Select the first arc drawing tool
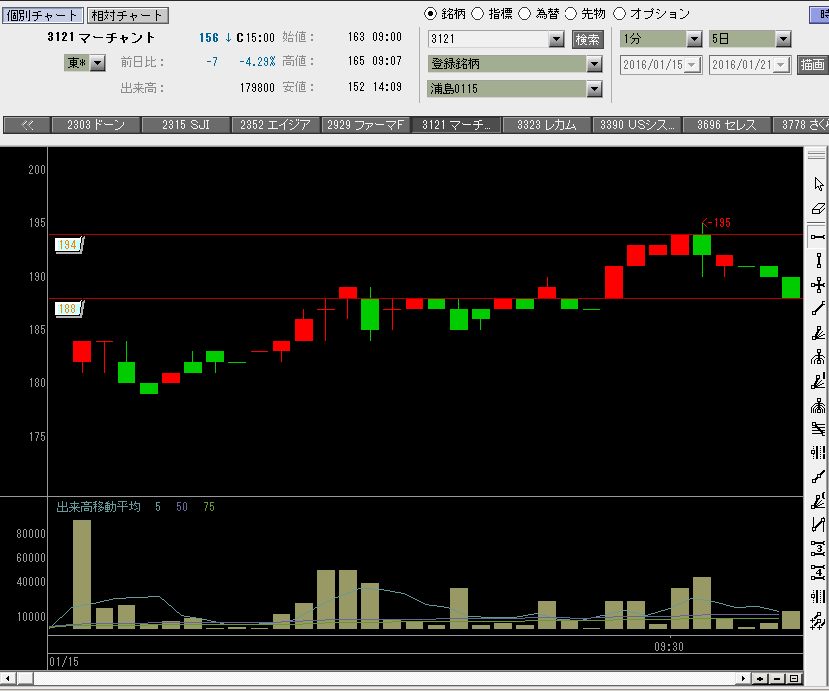 coord(818,357)
